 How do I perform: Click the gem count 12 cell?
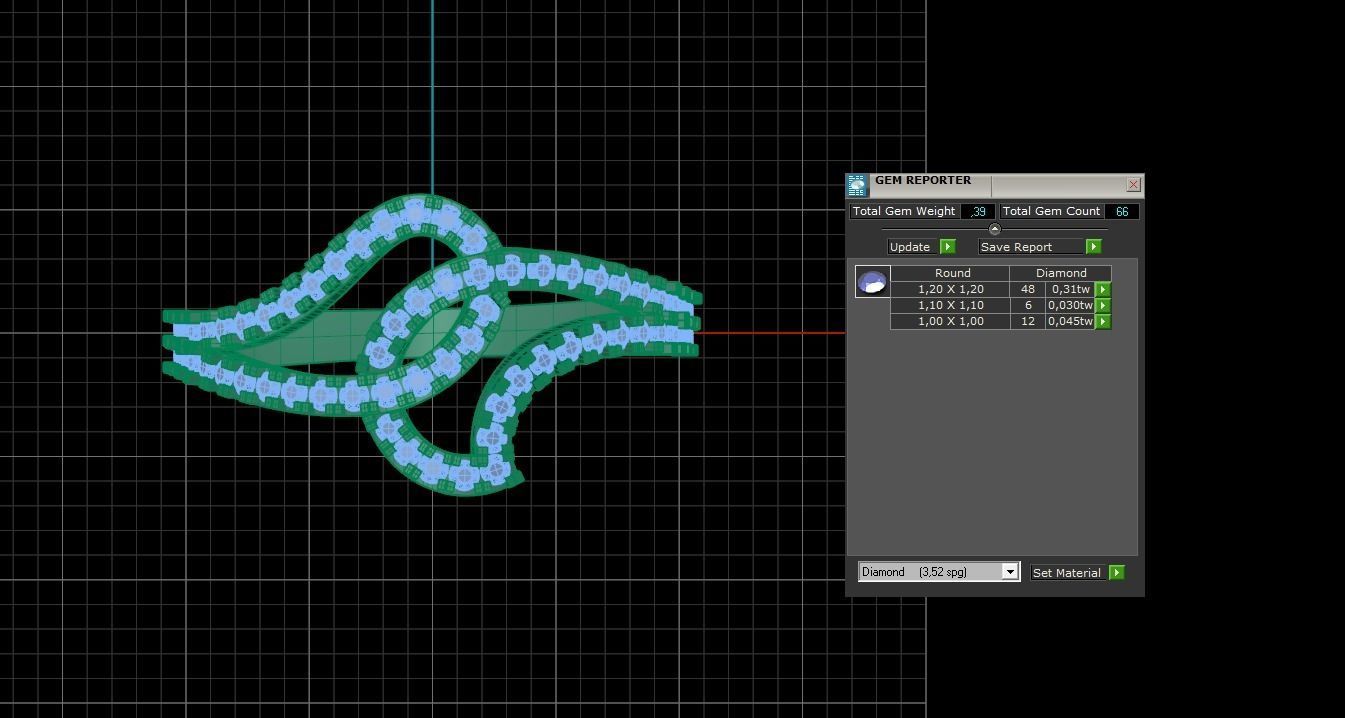[1027, 321]
